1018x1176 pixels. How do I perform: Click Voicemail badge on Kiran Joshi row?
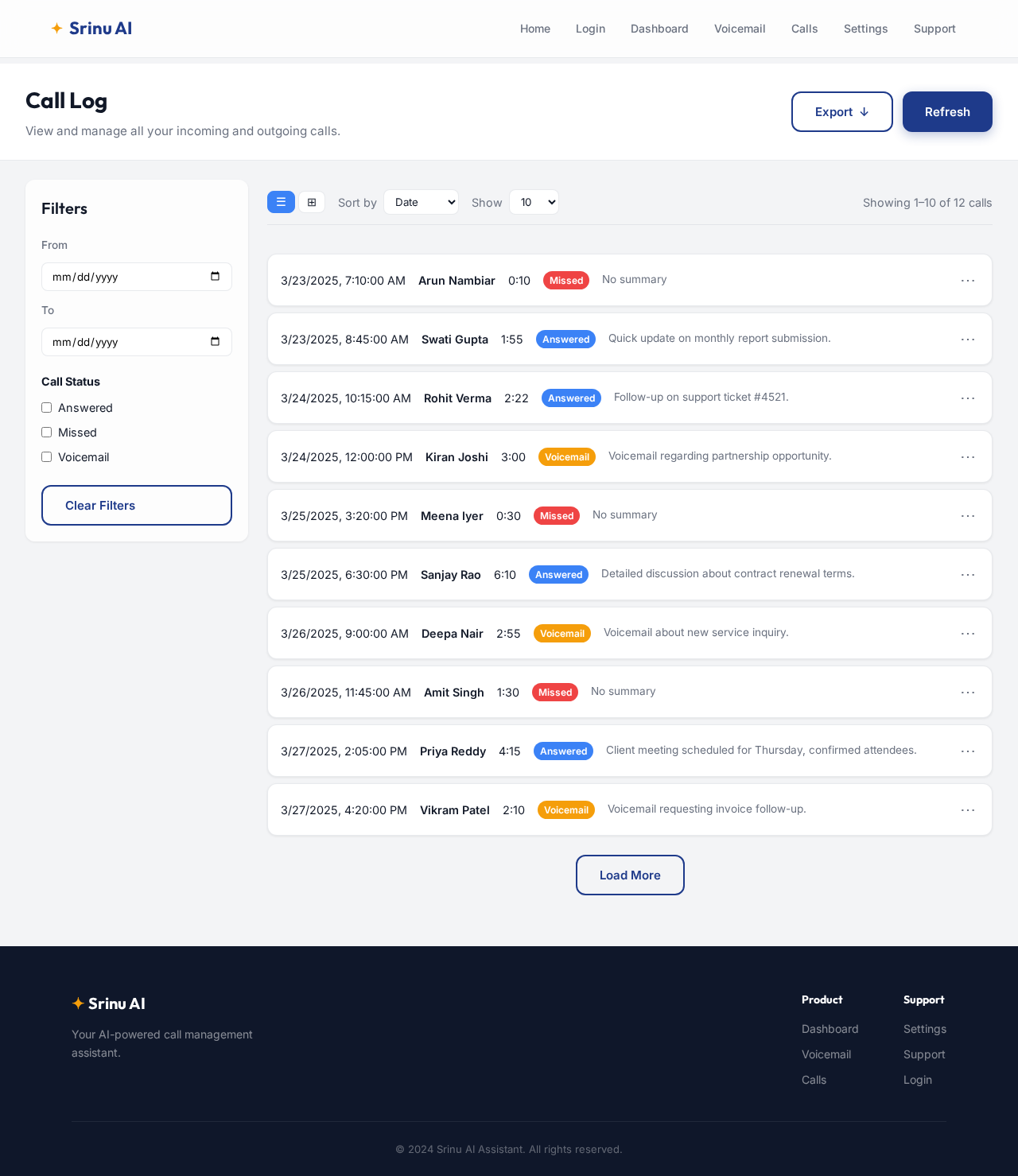pos(567,457)
